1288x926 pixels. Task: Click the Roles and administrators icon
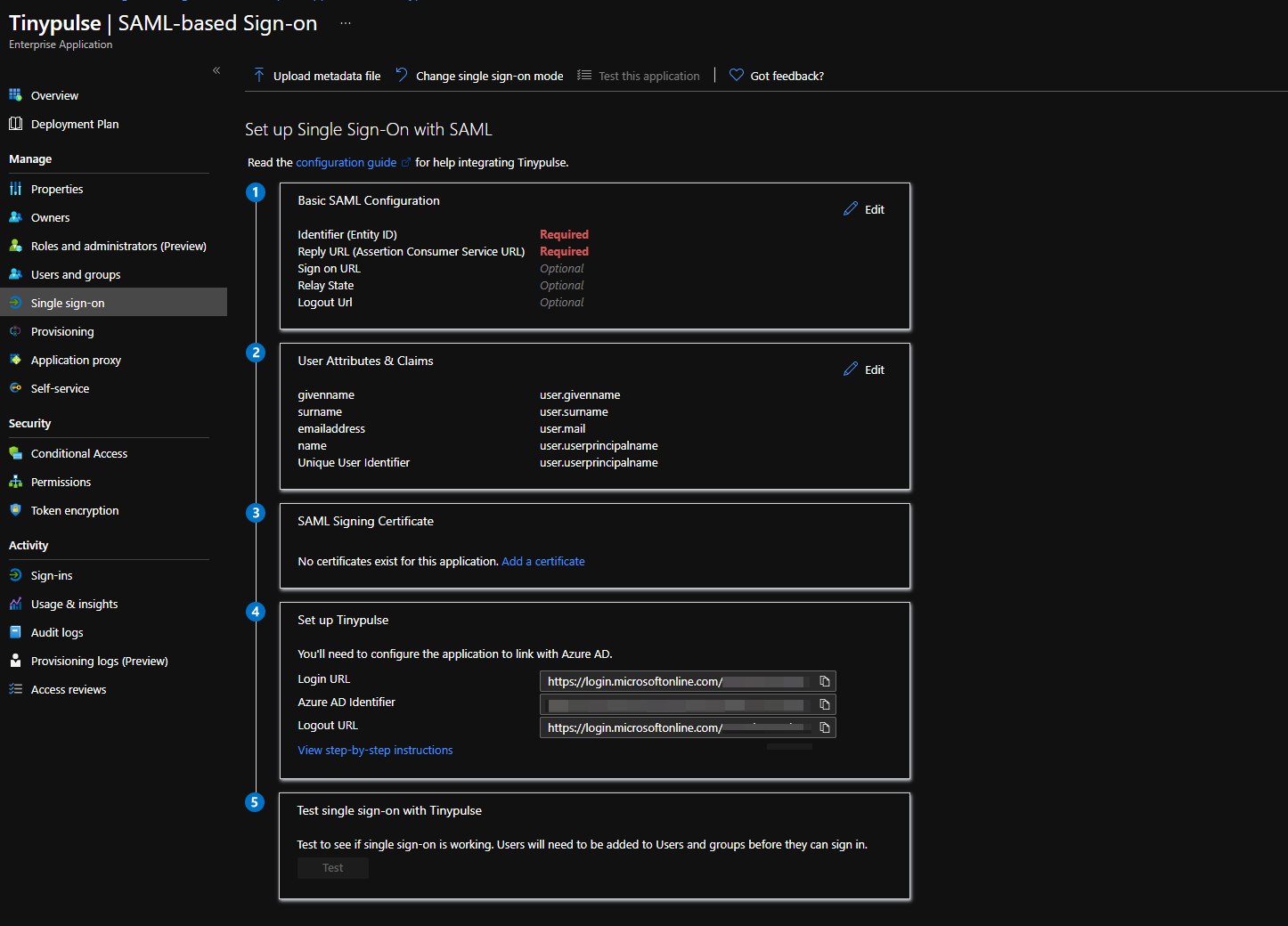point(15,245)
